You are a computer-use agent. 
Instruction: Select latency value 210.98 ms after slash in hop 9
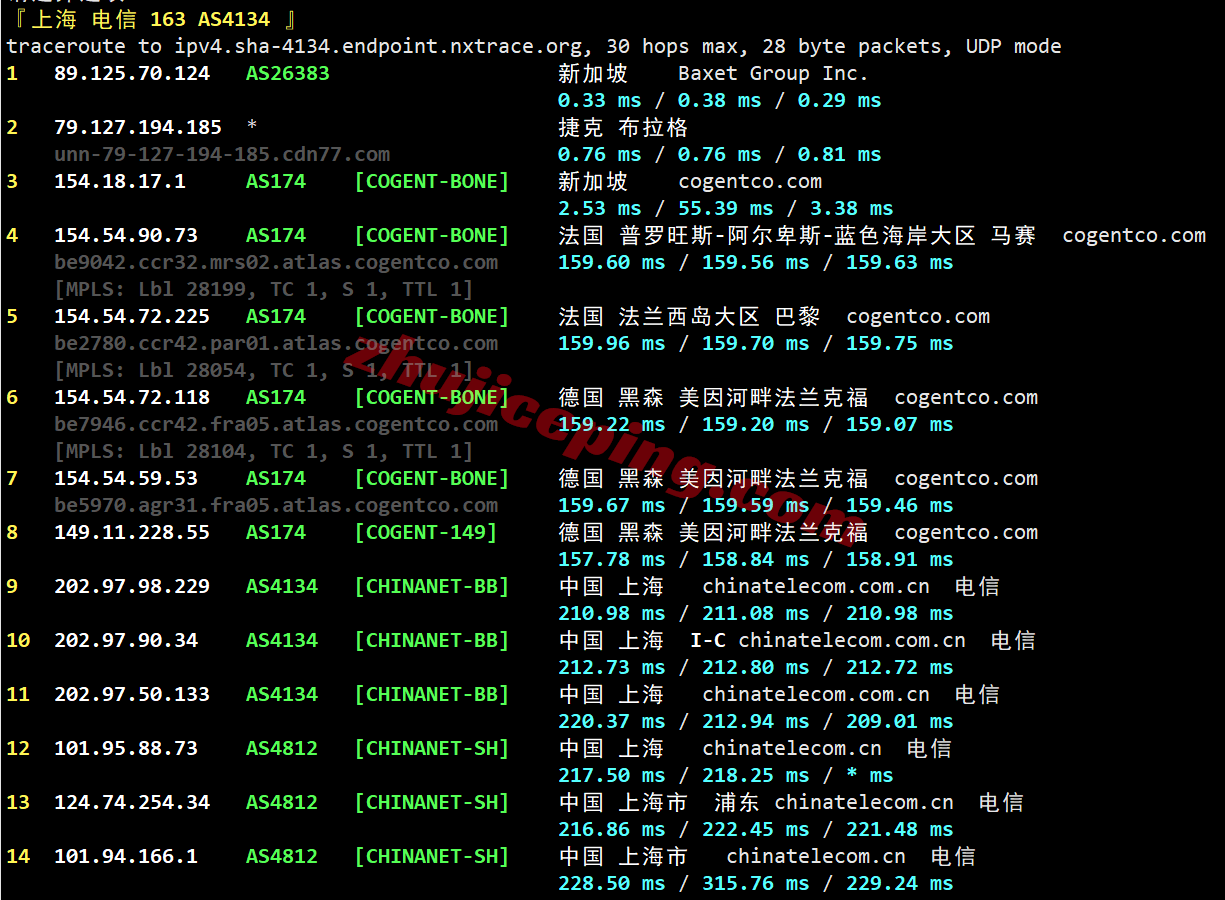(x=899, y=613)
